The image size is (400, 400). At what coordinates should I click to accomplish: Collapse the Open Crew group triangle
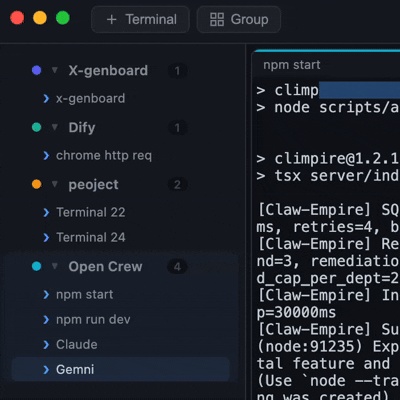click(x=55, y=266)
